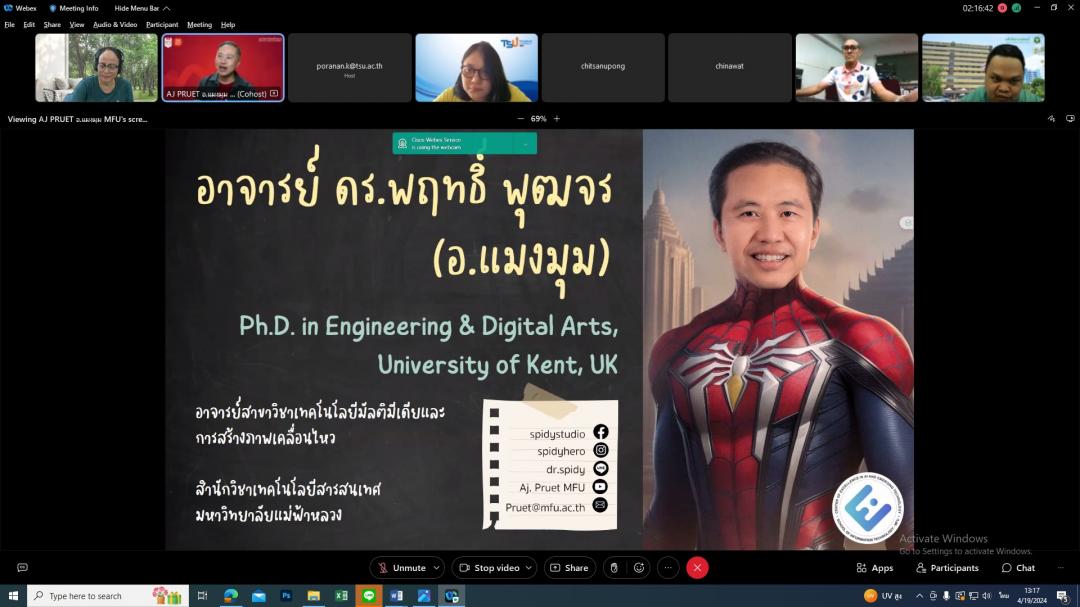Open the Chat panel
The image size is (1080, 607).
(x=1018, y=568)
